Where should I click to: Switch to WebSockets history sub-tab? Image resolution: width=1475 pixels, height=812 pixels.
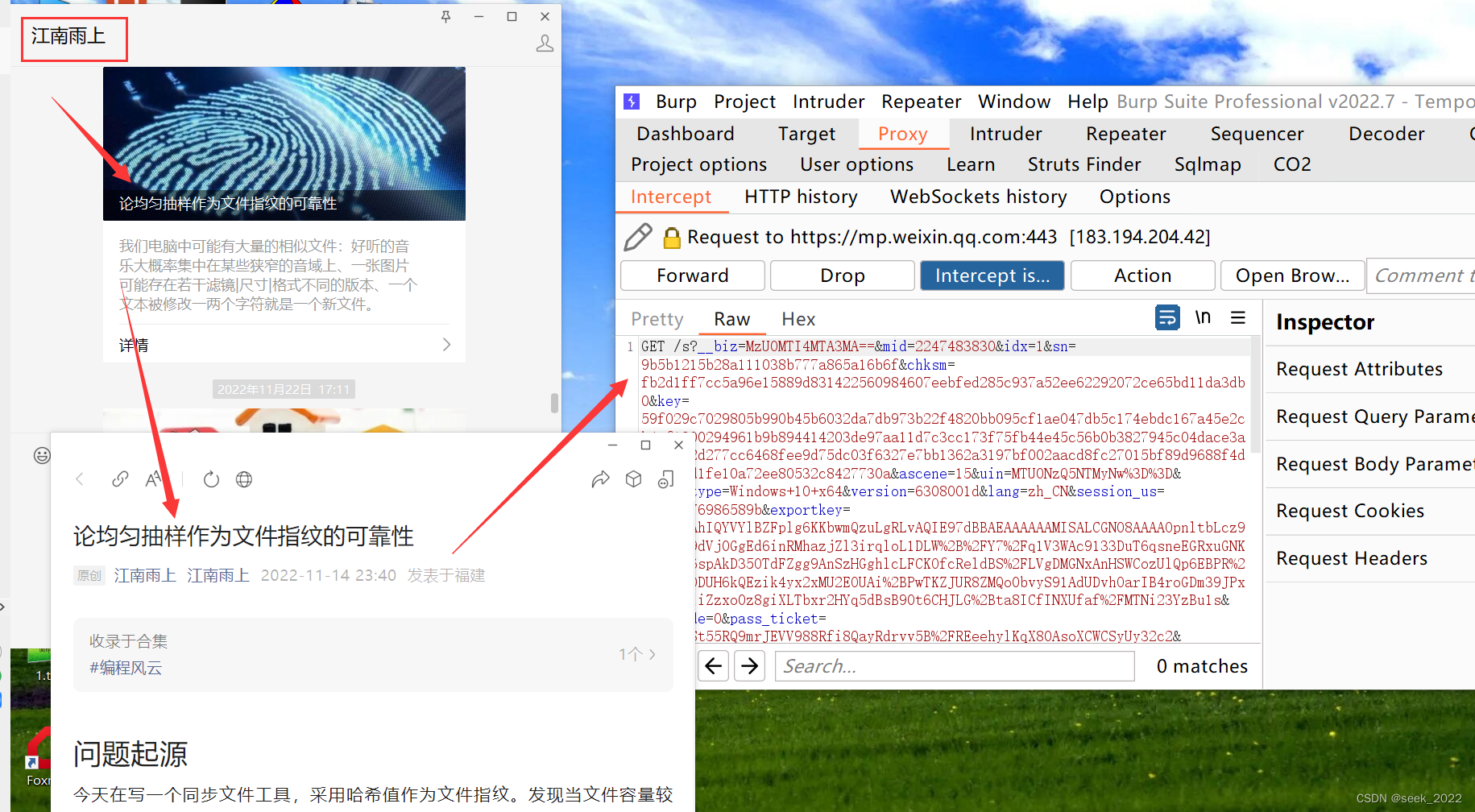click(978, 197)
